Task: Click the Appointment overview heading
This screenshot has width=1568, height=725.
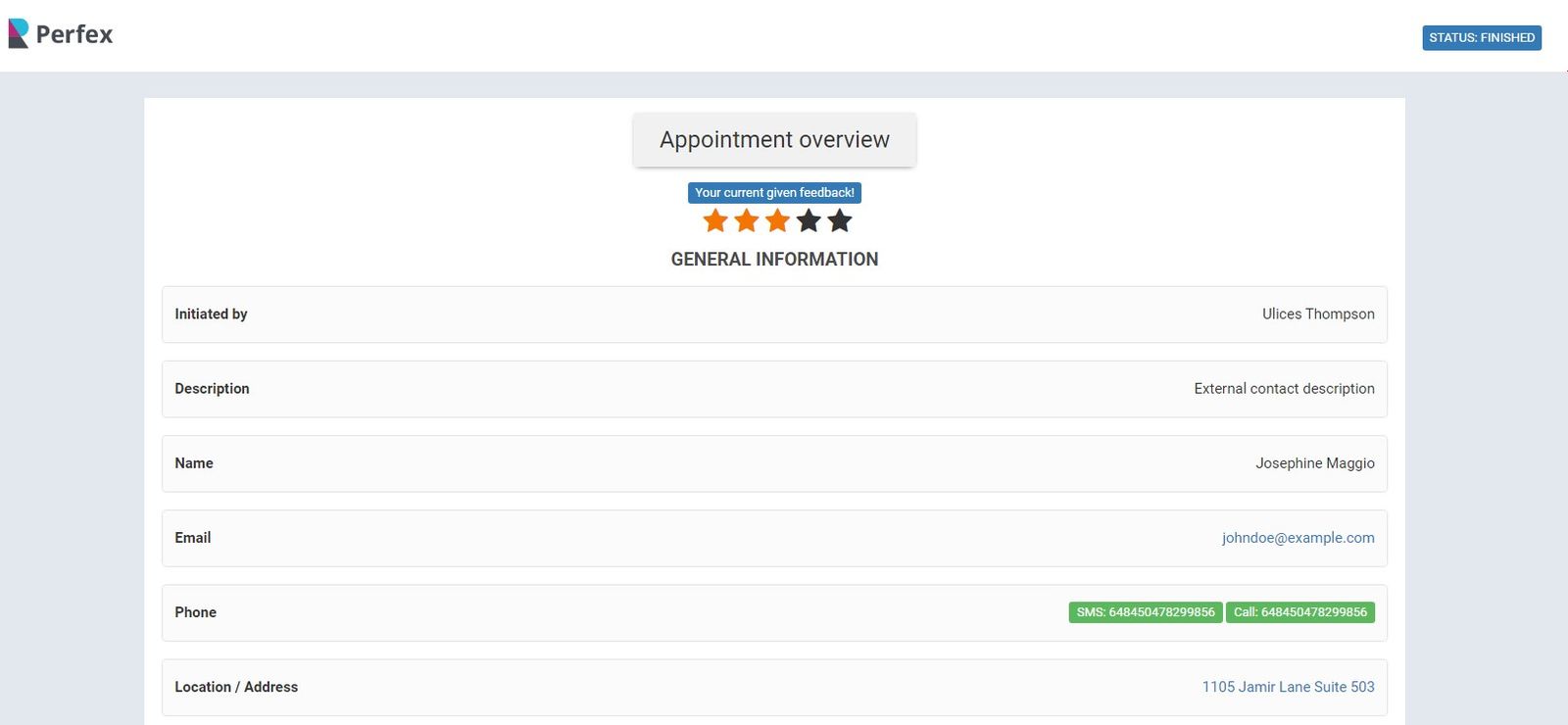Action: [x=774, y=140]
